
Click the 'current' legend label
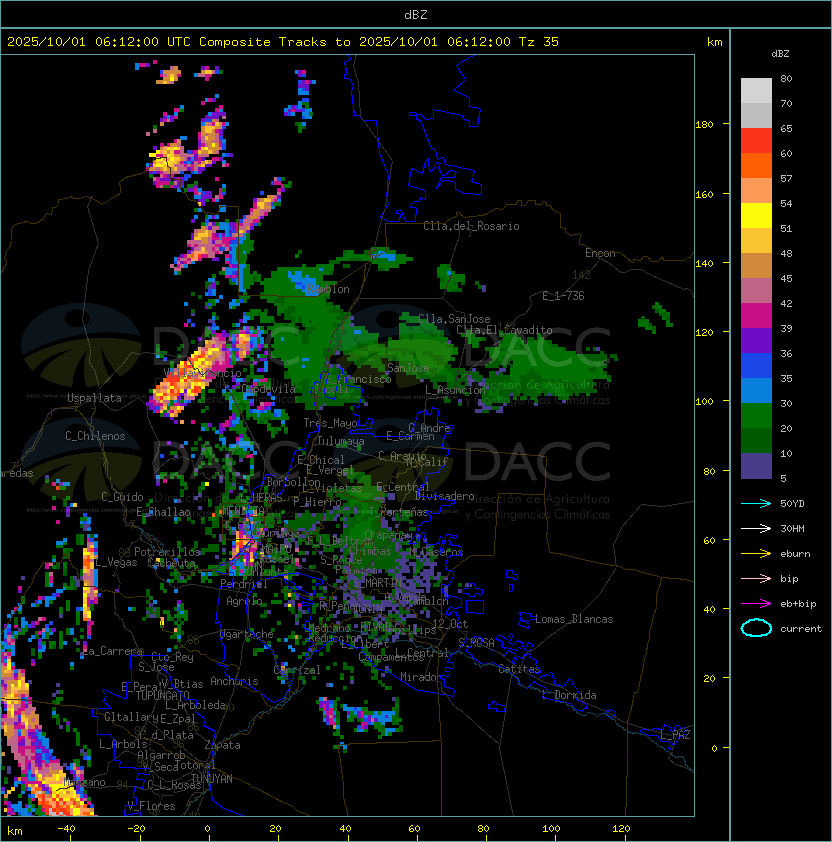tap(801, 629)
